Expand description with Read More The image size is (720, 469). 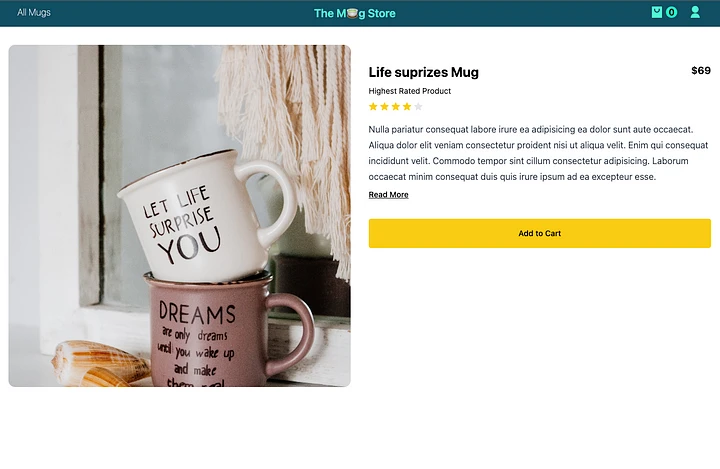(x=388, y=195)
